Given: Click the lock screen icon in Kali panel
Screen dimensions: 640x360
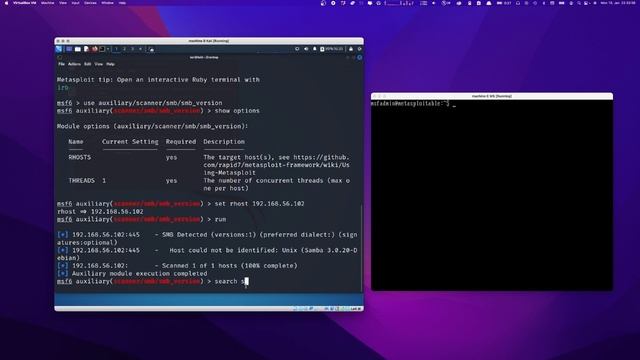Looking at the screenshot, I should [351, 49].
